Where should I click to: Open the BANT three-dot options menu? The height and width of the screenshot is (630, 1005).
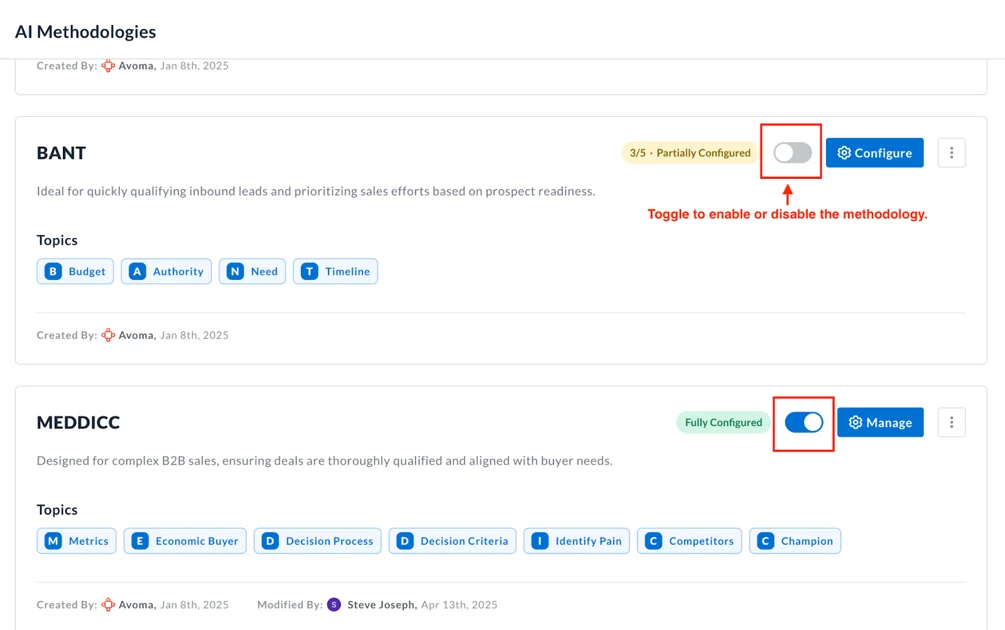pos(951,153)
